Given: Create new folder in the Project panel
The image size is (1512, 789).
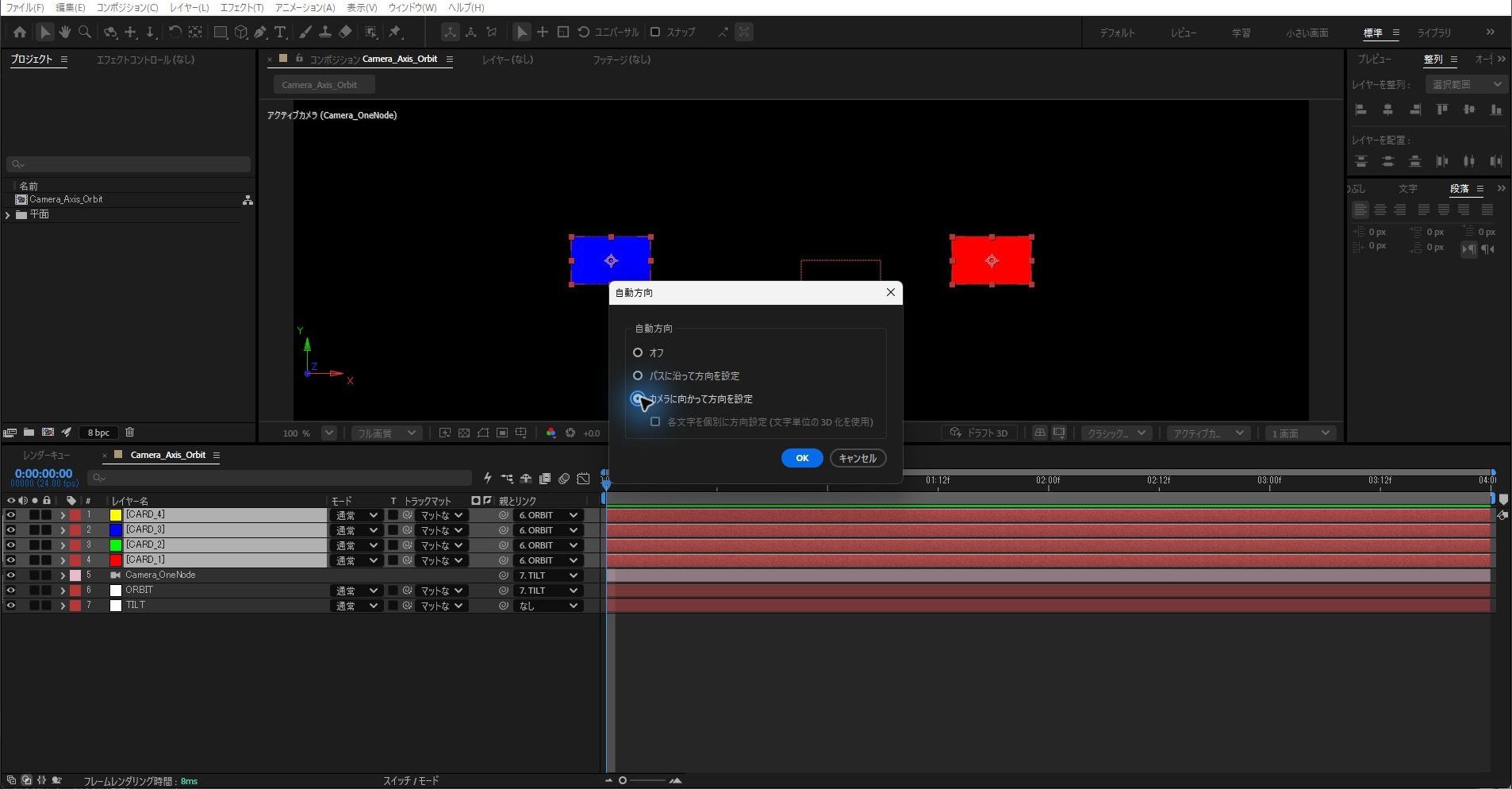Looking at the screenshot, I should 29,433.
